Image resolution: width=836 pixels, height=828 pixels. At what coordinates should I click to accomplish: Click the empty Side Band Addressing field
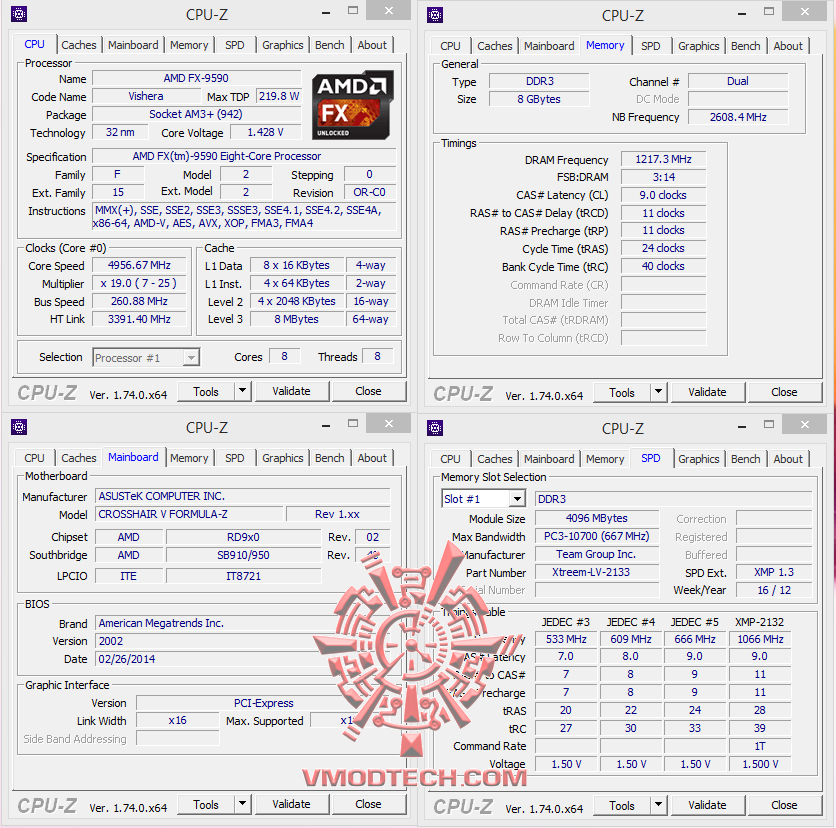pos(178,738)
